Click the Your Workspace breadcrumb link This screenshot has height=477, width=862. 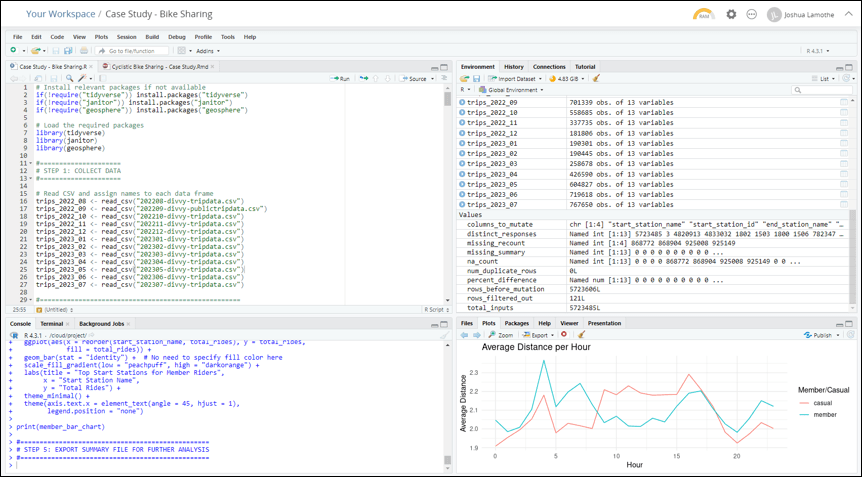59,14
